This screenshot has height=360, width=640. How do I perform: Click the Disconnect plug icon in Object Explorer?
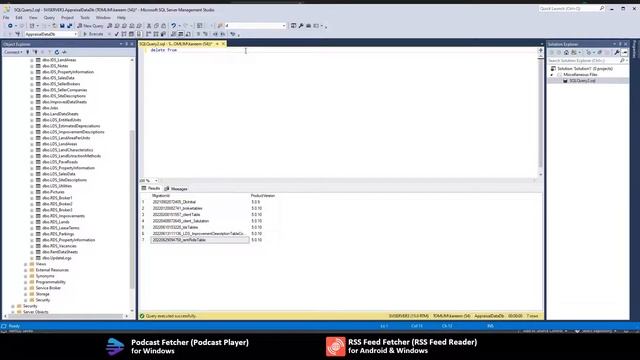tap(35, 52)
